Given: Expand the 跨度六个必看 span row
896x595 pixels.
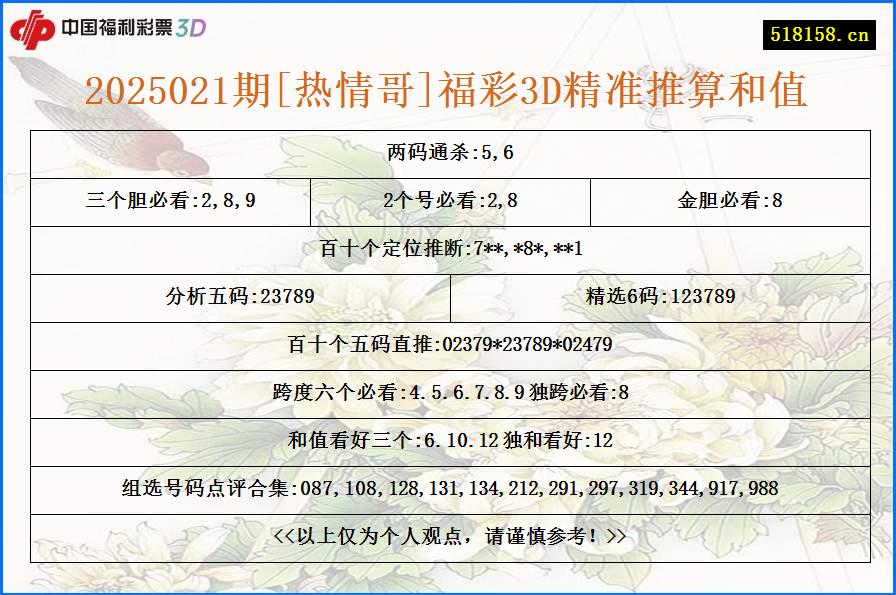Looking at the screenshot, I should (x=448, y=392).
